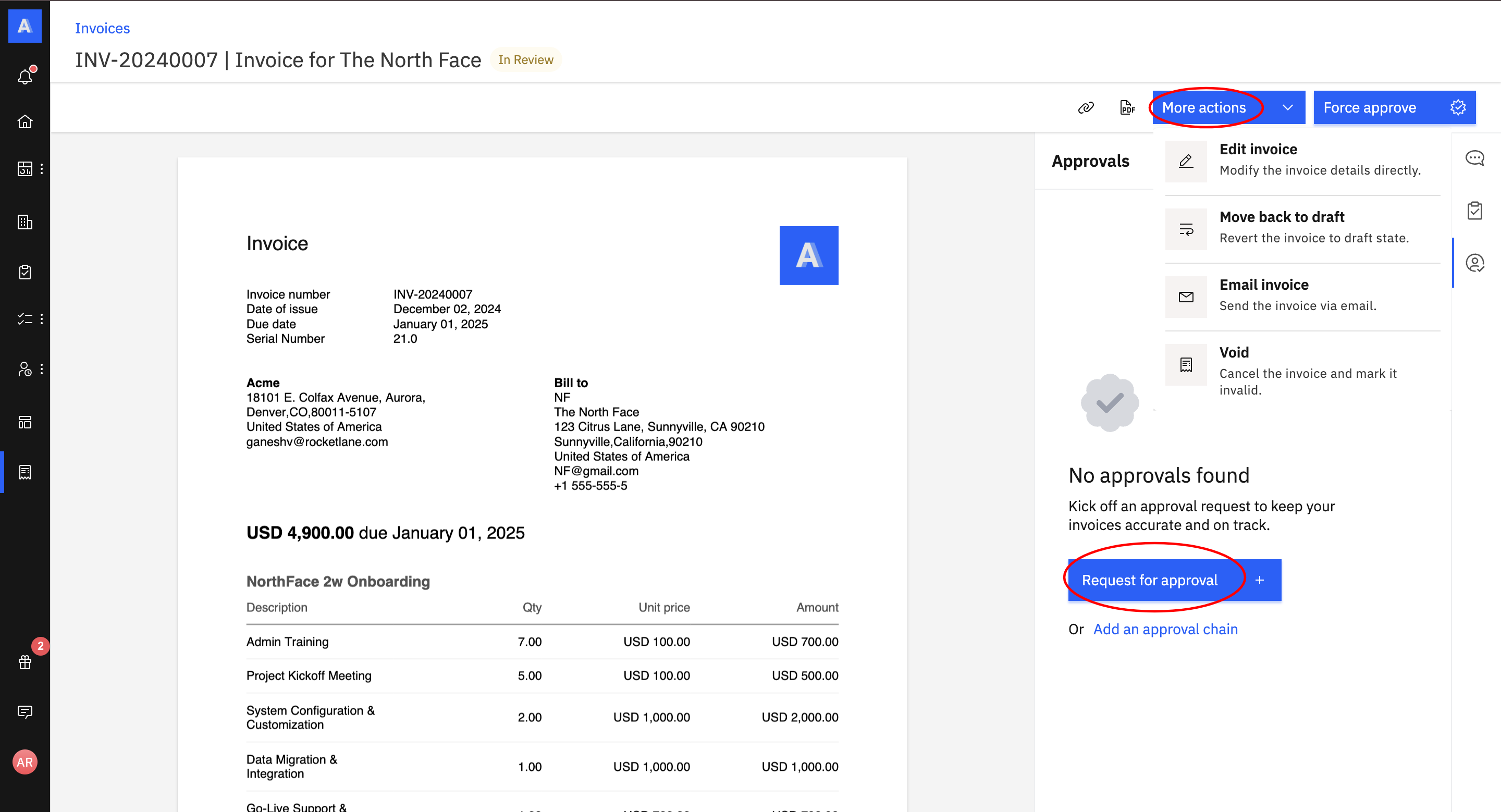Expand the More actions chevron dropdown
Viewport: 1501px width, 812px height.
tap(1288, 108)
